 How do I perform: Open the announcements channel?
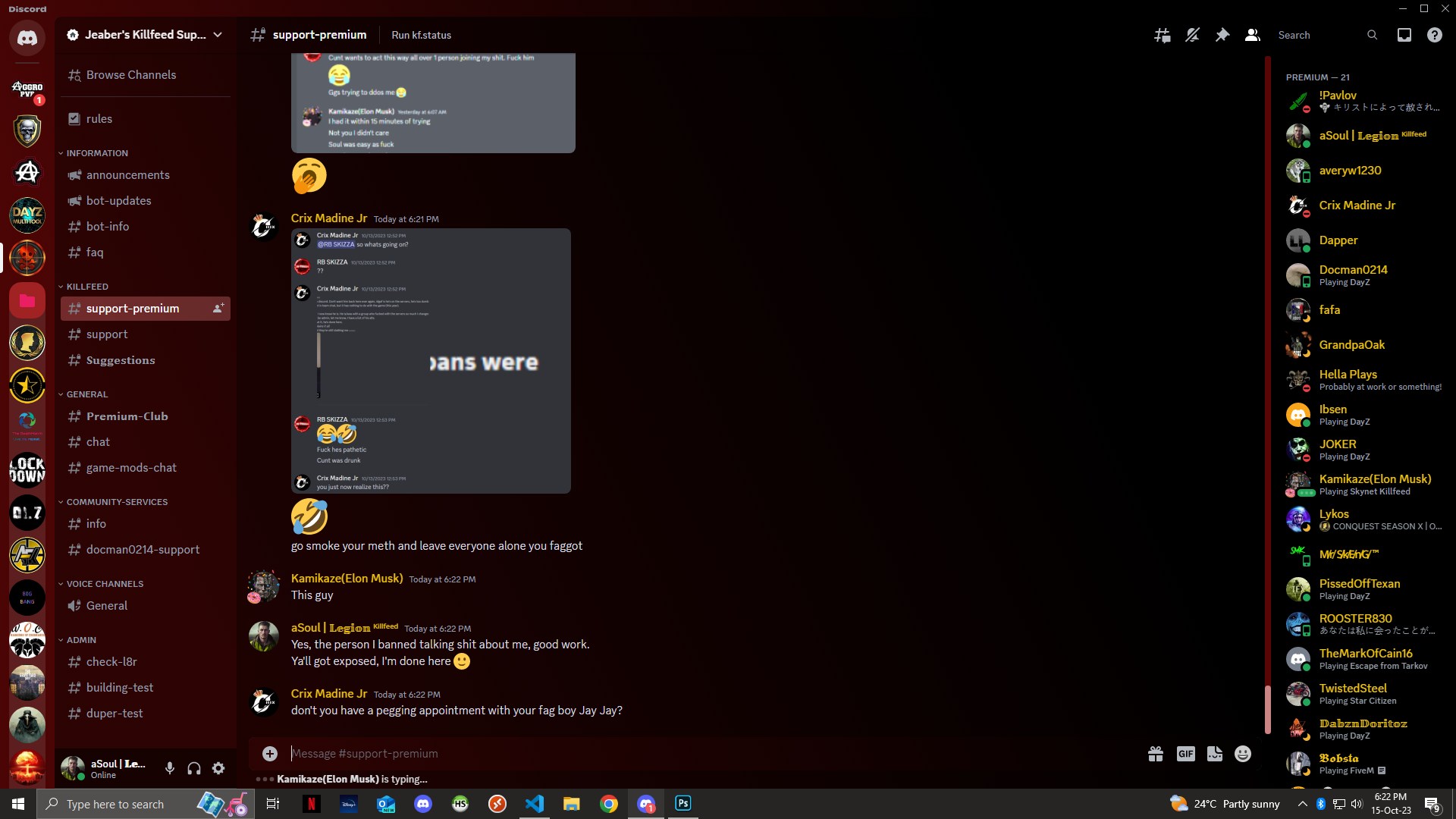point(146,175)
